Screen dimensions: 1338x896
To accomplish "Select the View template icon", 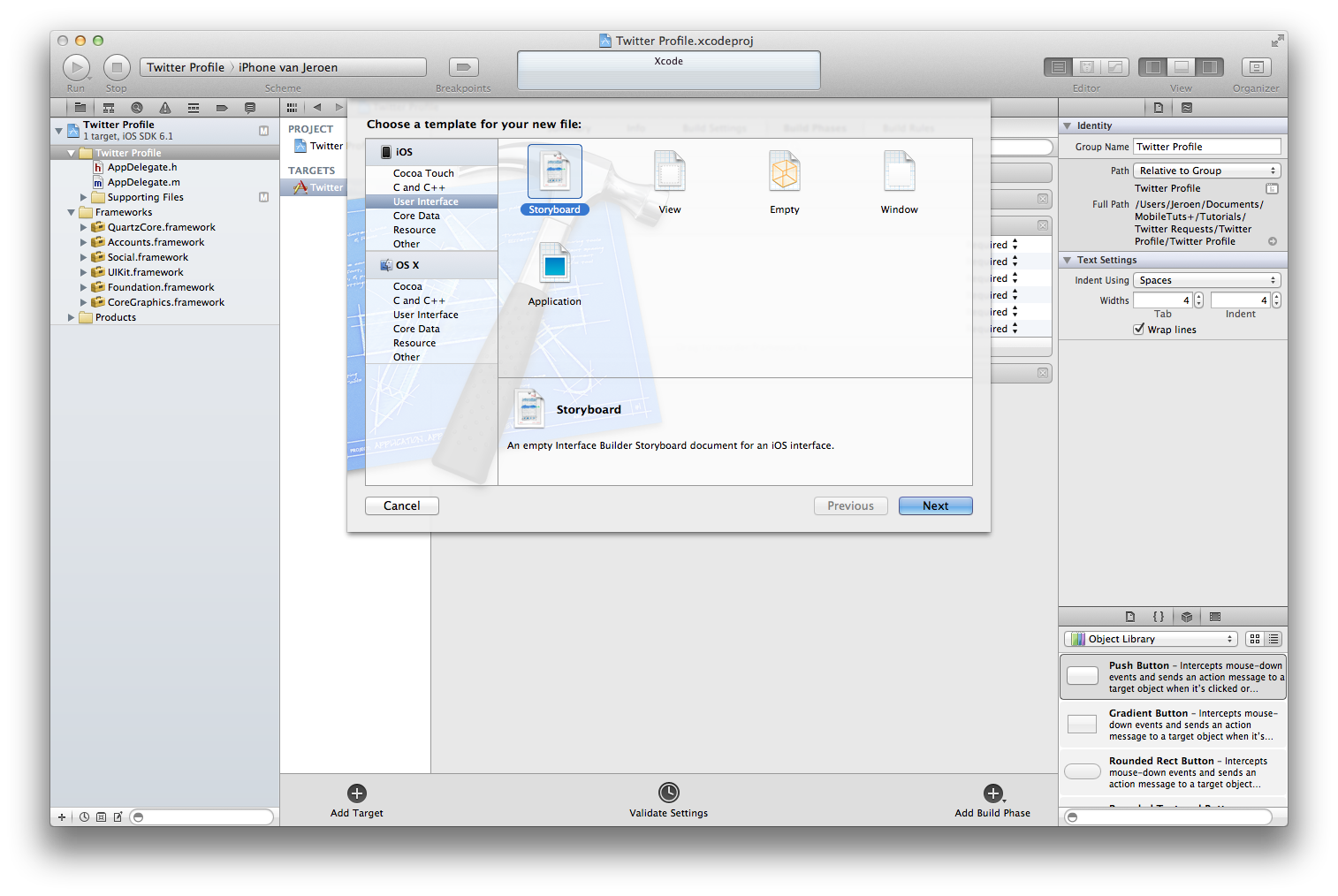I will coord(670,171).
